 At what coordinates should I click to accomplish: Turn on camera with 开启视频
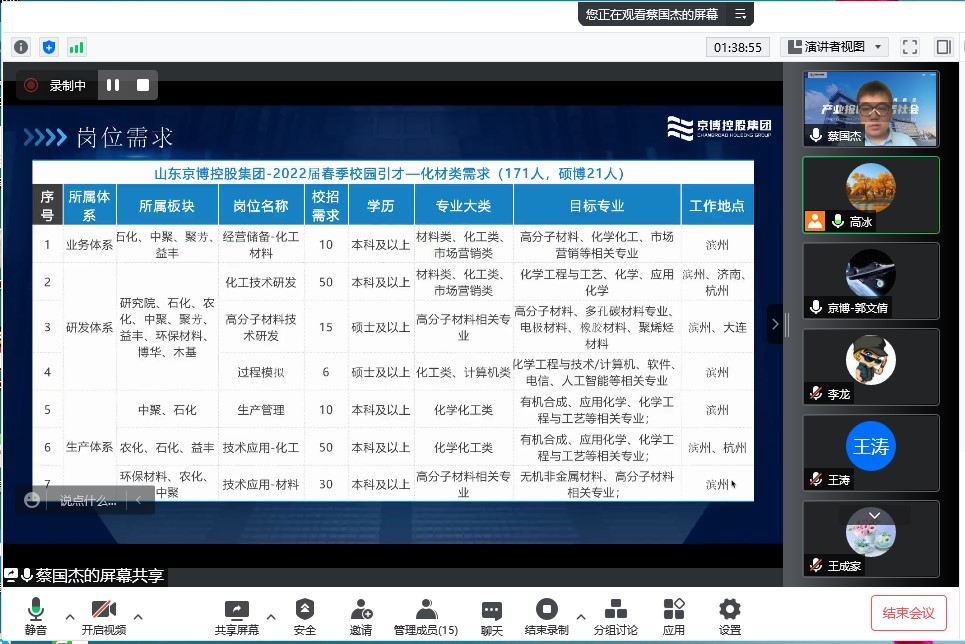coord(103,616)
